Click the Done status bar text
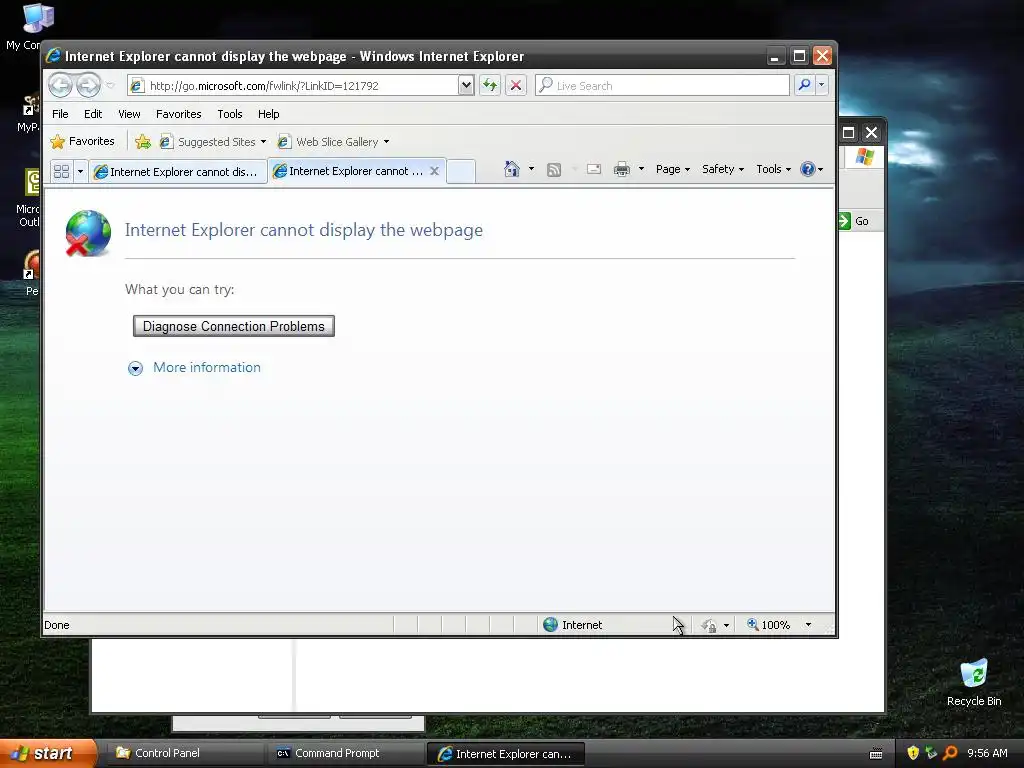 click(57, 625)
